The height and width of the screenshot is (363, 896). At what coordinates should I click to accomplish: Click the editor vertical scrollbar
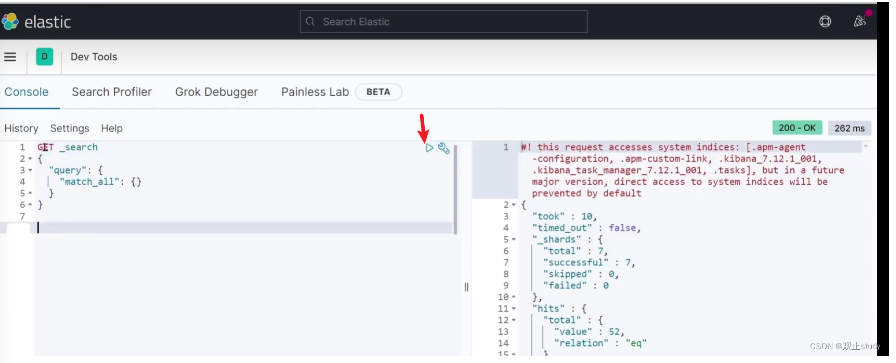pyautogui.click(x=455, y=189)
